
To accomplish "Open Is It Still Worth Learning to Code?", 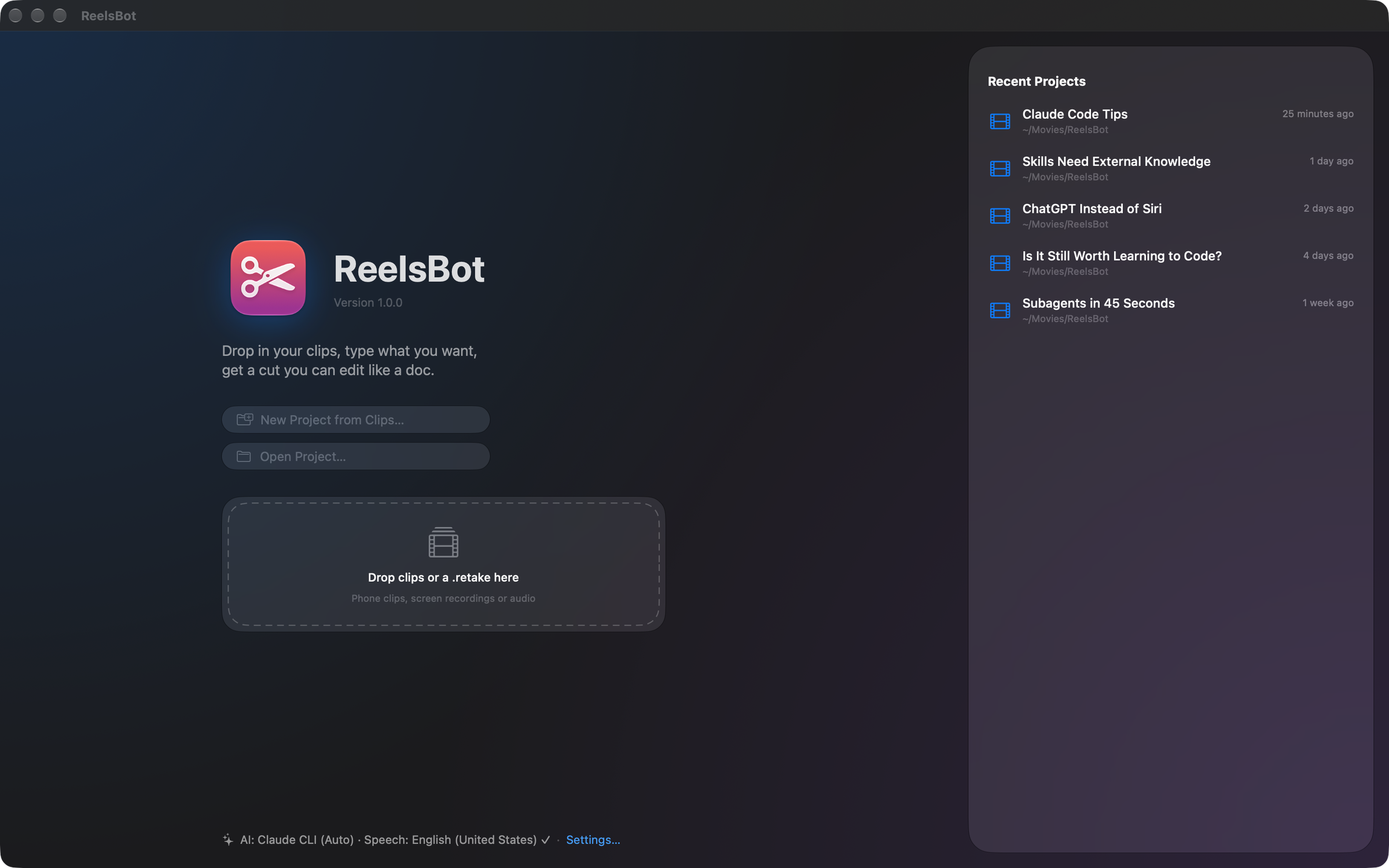I will 1171,263.
